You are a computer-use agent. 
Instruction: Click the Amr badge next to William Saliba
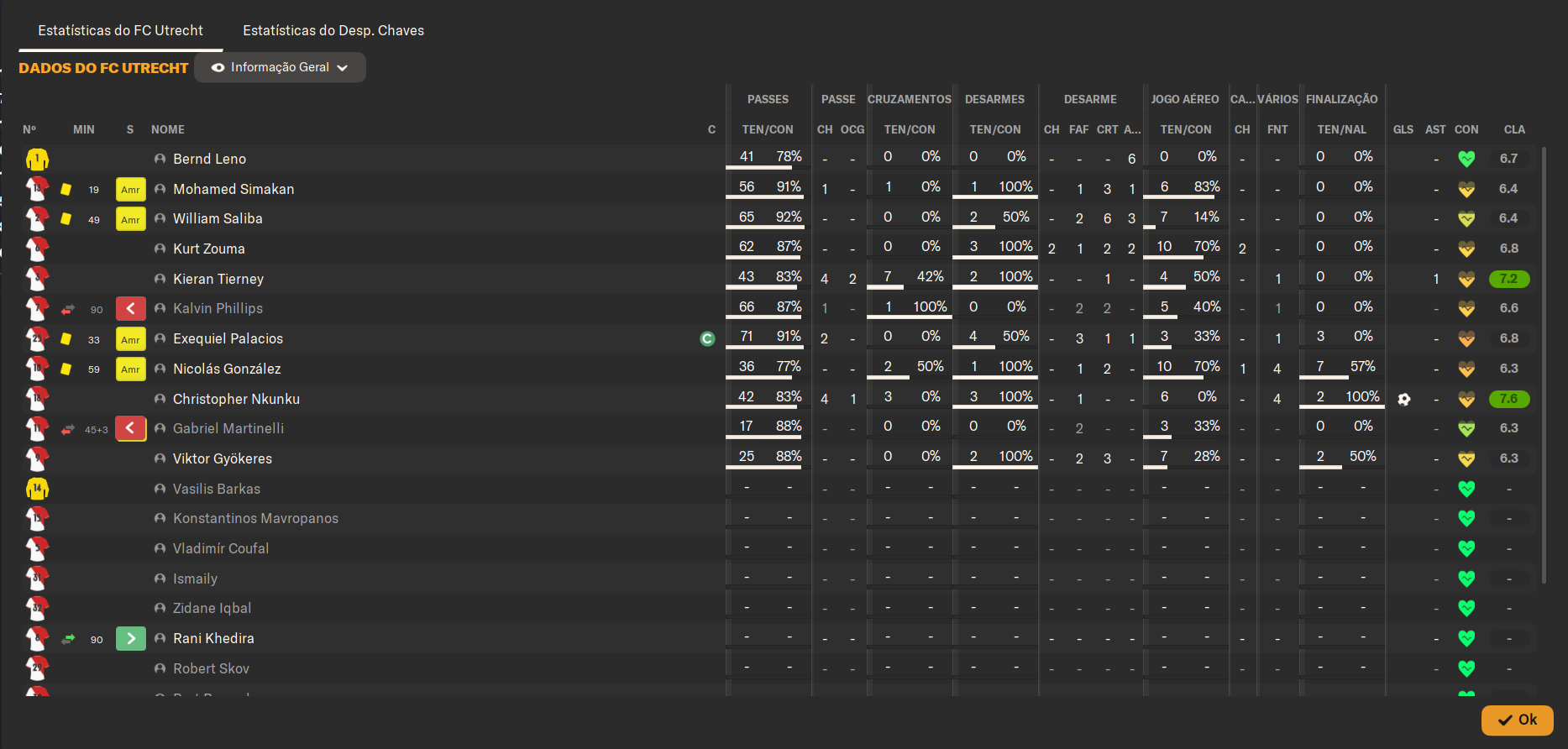pos(130,219)
